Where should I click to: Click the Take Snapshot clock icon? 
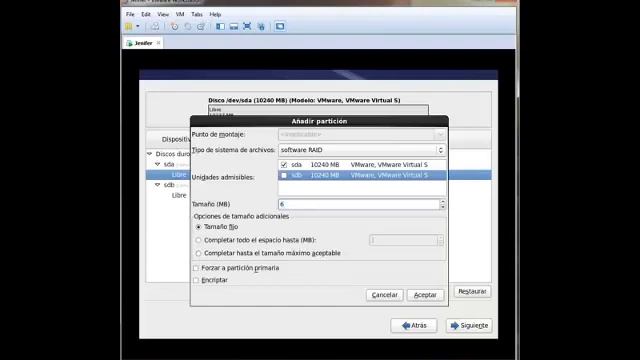coord(174,27)
